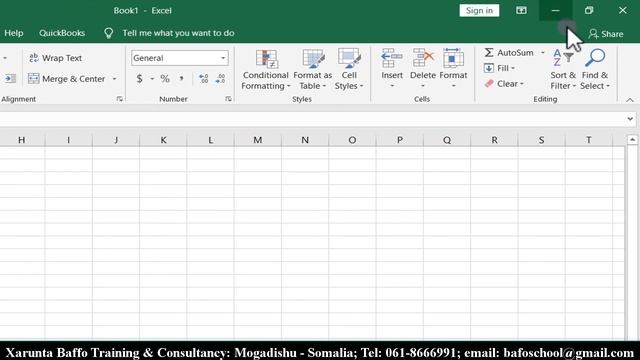640x360 pixels.
Task: Click Tell me what you want to do
Action: click(178, 33)
